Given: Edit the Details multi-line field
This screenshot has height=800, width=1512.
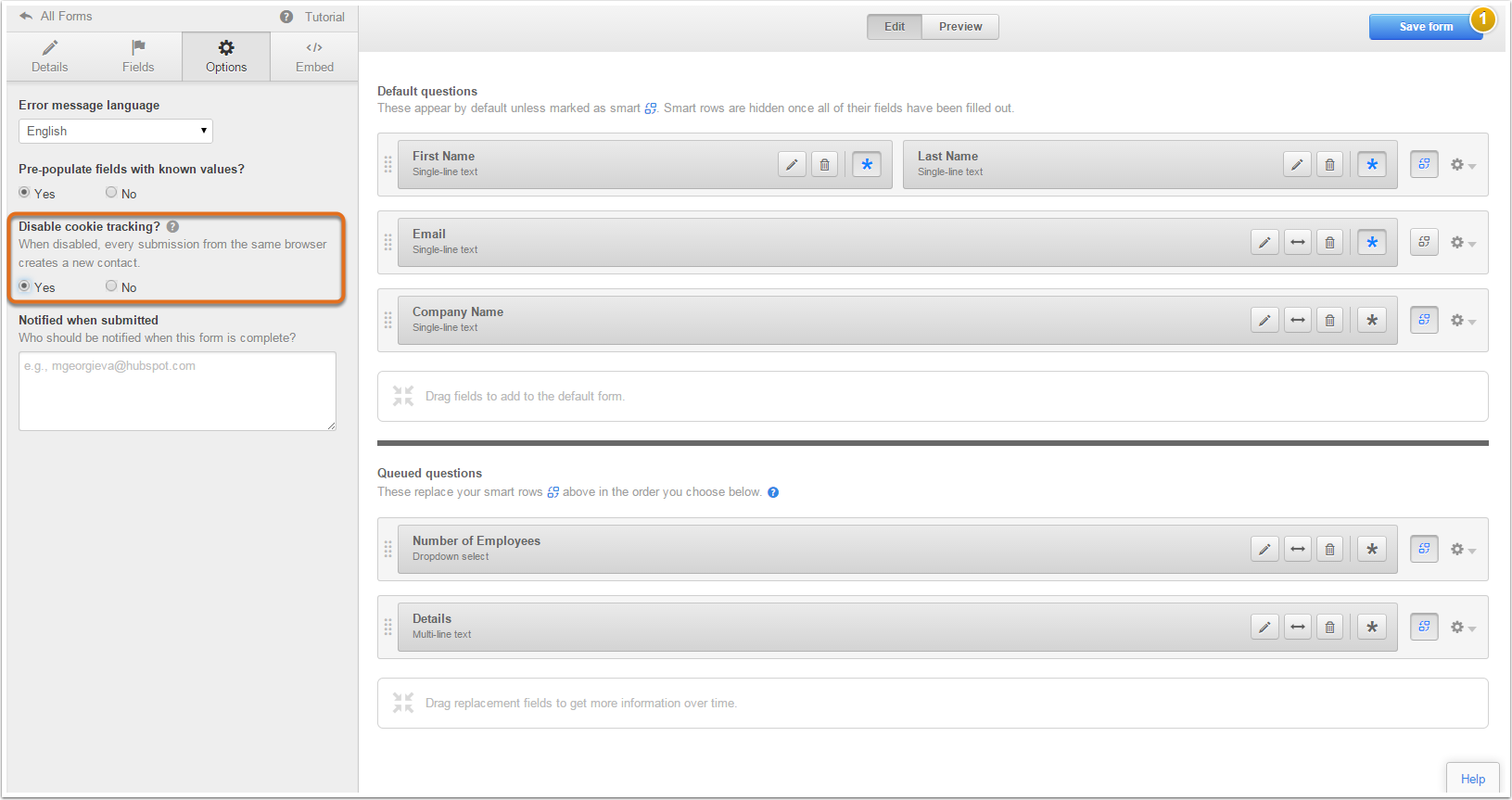Looking at the screenshot, I should pyautogui.click(x=1264, y=628).
